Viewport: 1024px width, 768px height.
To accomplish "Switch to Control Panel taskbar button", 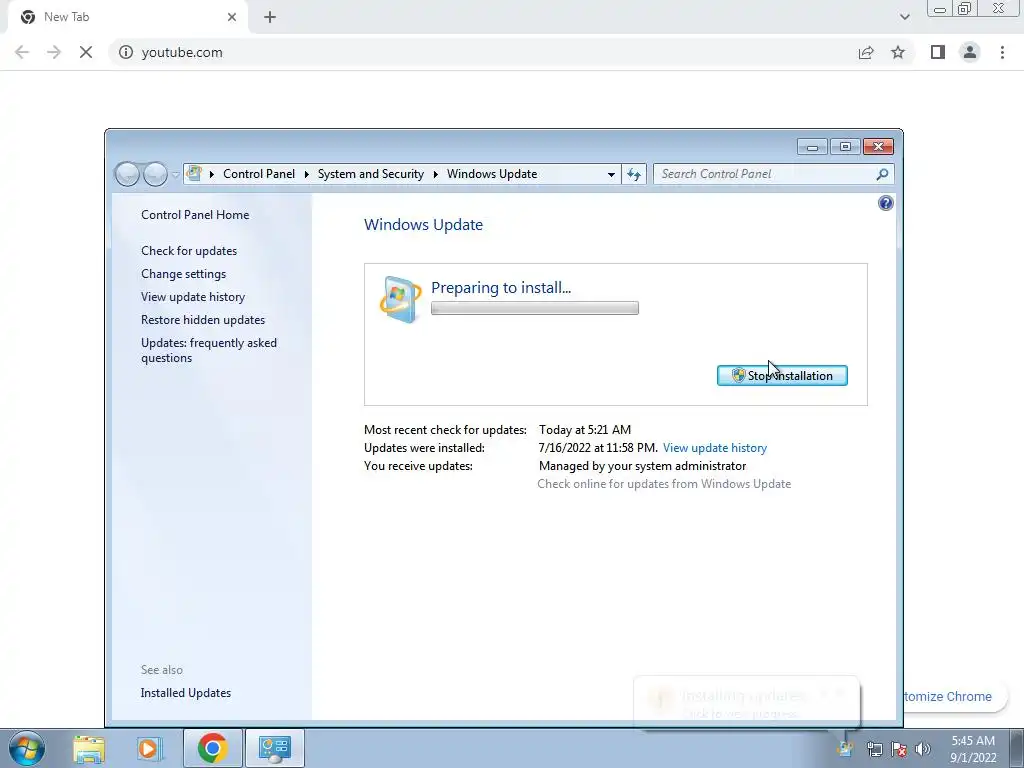I will coord(274,748).
